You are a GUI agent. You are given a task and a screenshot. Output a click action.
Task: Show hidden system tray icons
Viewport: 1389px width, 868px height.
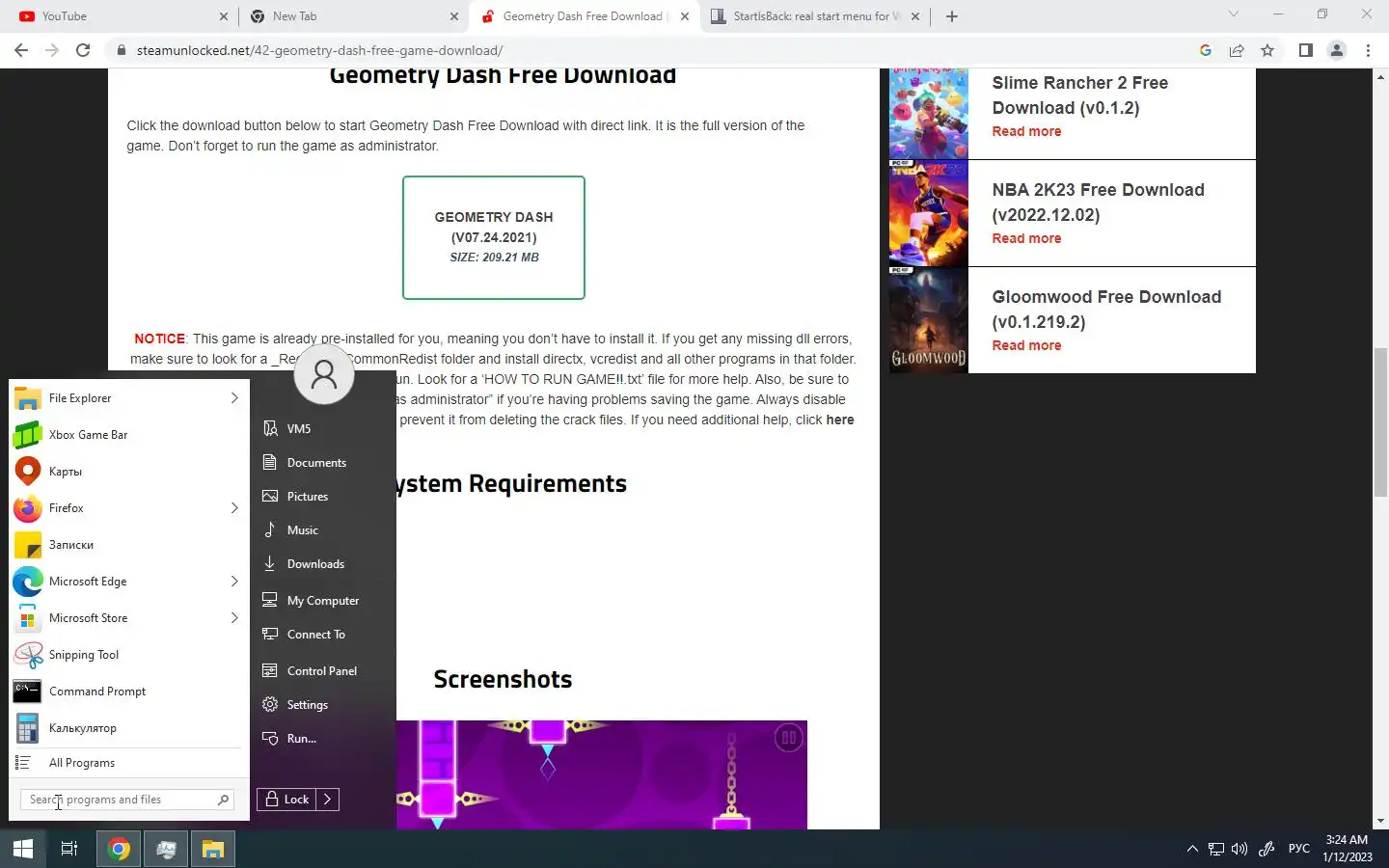click(1192, 849)
